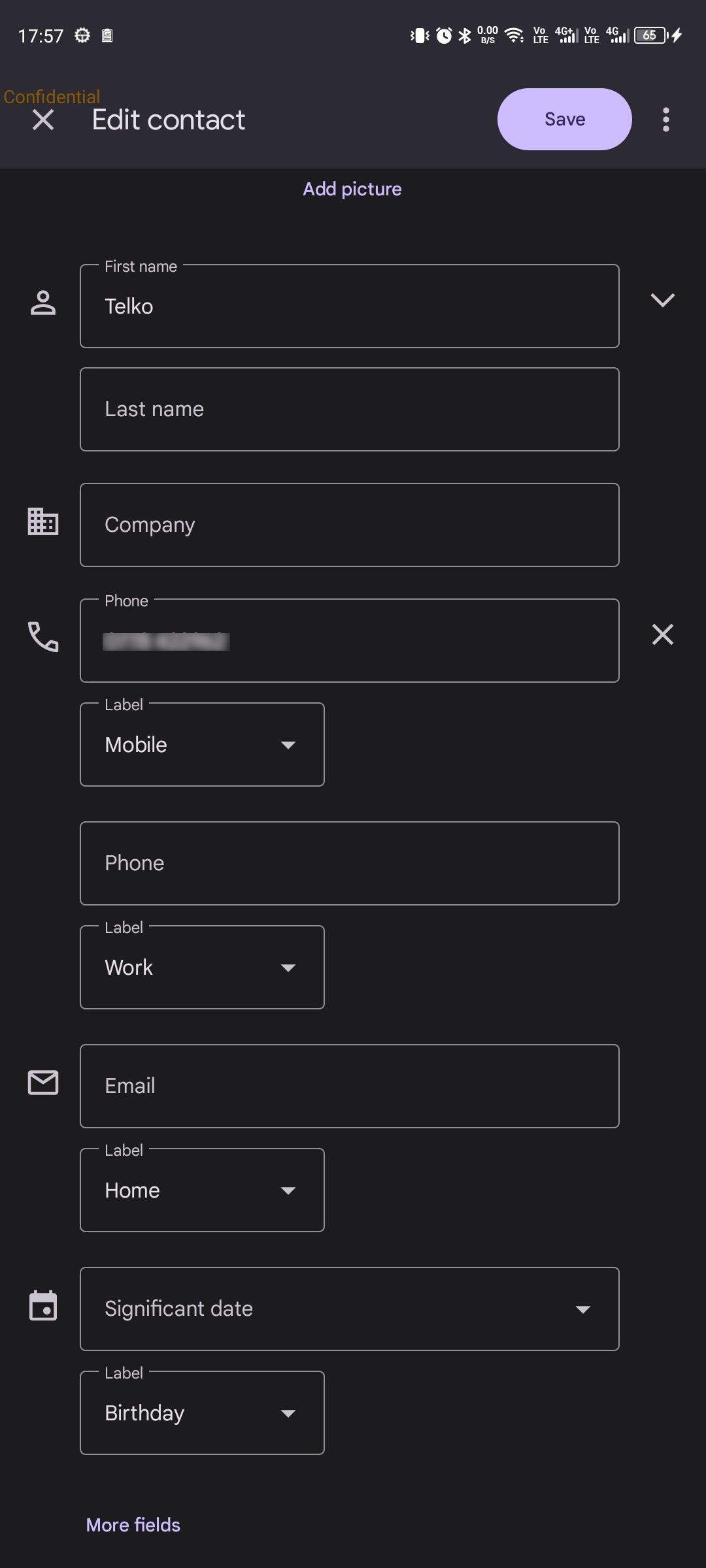Image resolution: width=706 pixels, height=1568 pixels.
Task: Focus the Company input field
Action: coord(349,525)
